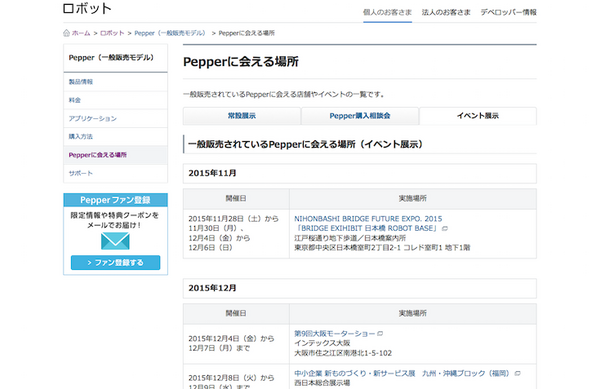Click external link icon after 九州・沖縄ブロック（福岡）

[x=517, y=373]
